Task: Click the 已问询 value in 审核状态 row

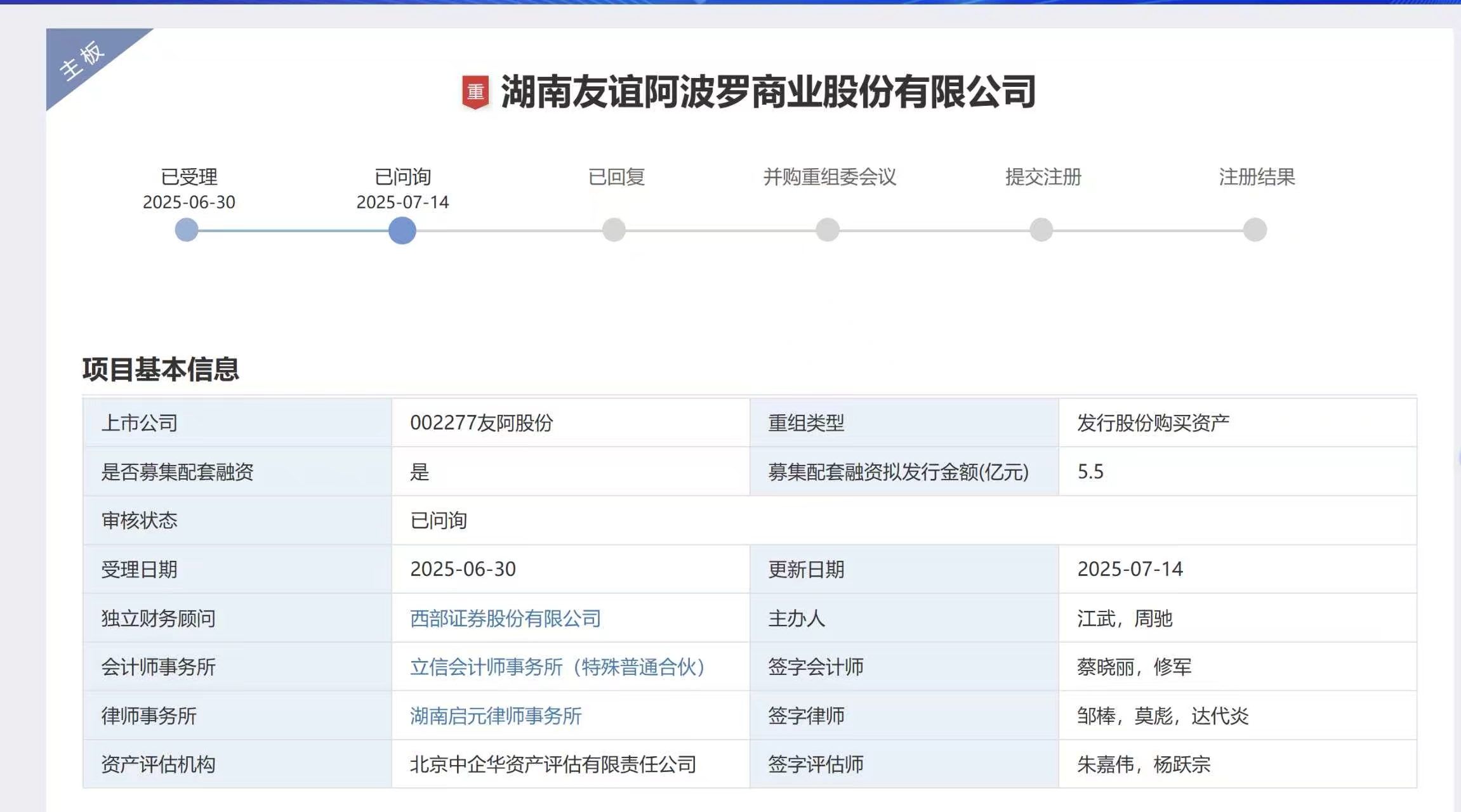Action: [x=439, y=520]
